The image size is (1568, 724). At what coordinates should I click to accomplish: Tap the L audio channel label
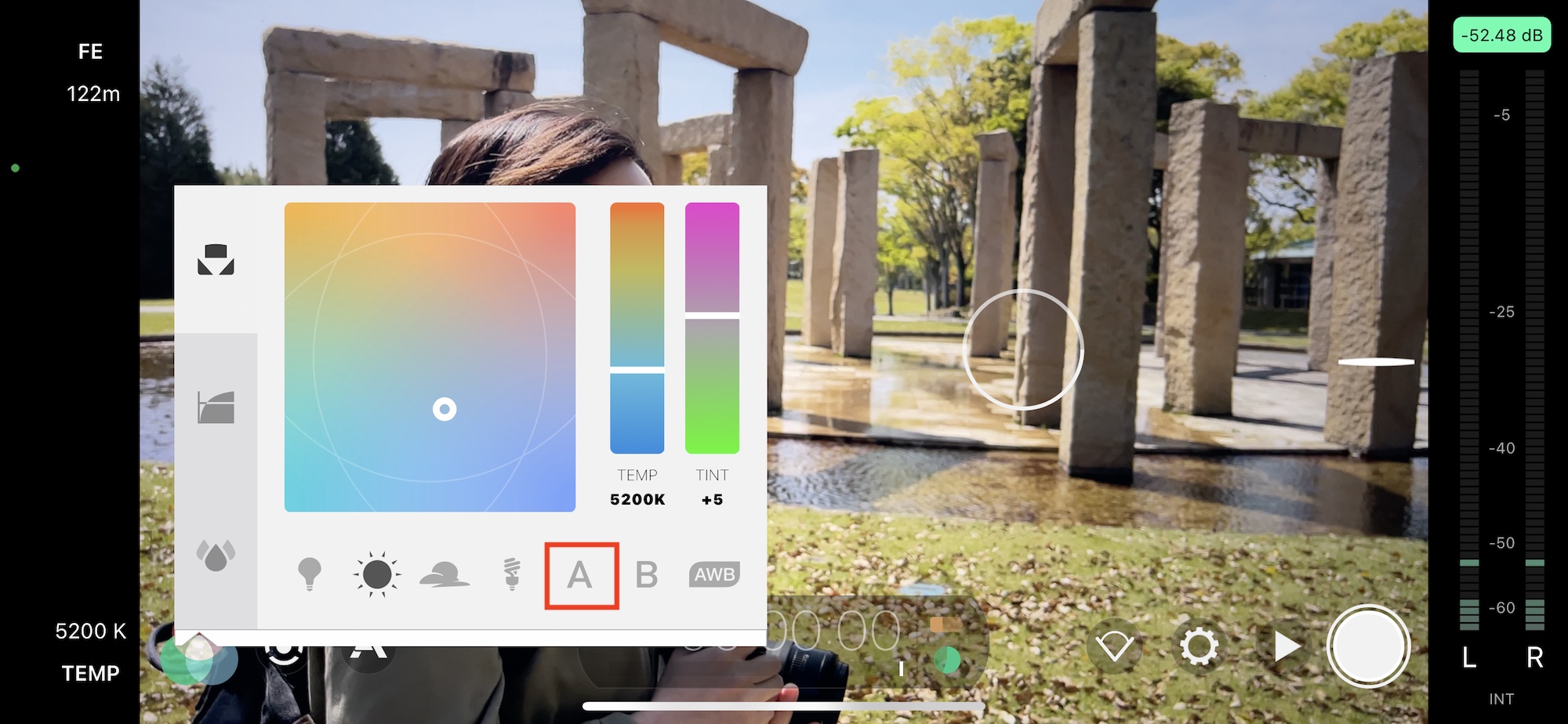(x=1469, y=657)
